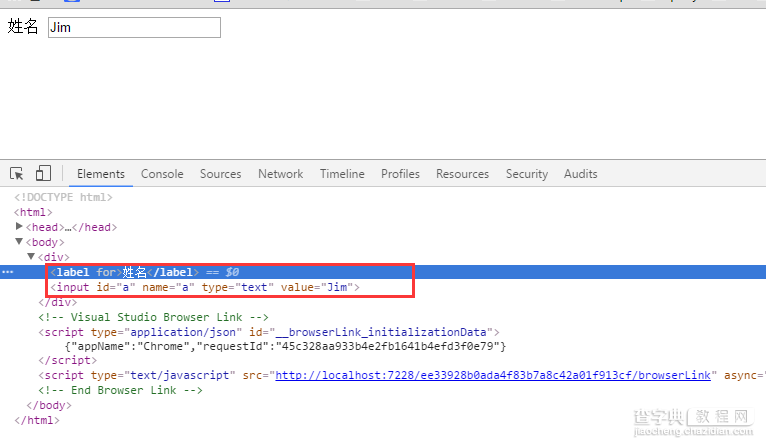Select the closing </div> tag line
The width and height of the screenshot is (766, 438).
58,302
